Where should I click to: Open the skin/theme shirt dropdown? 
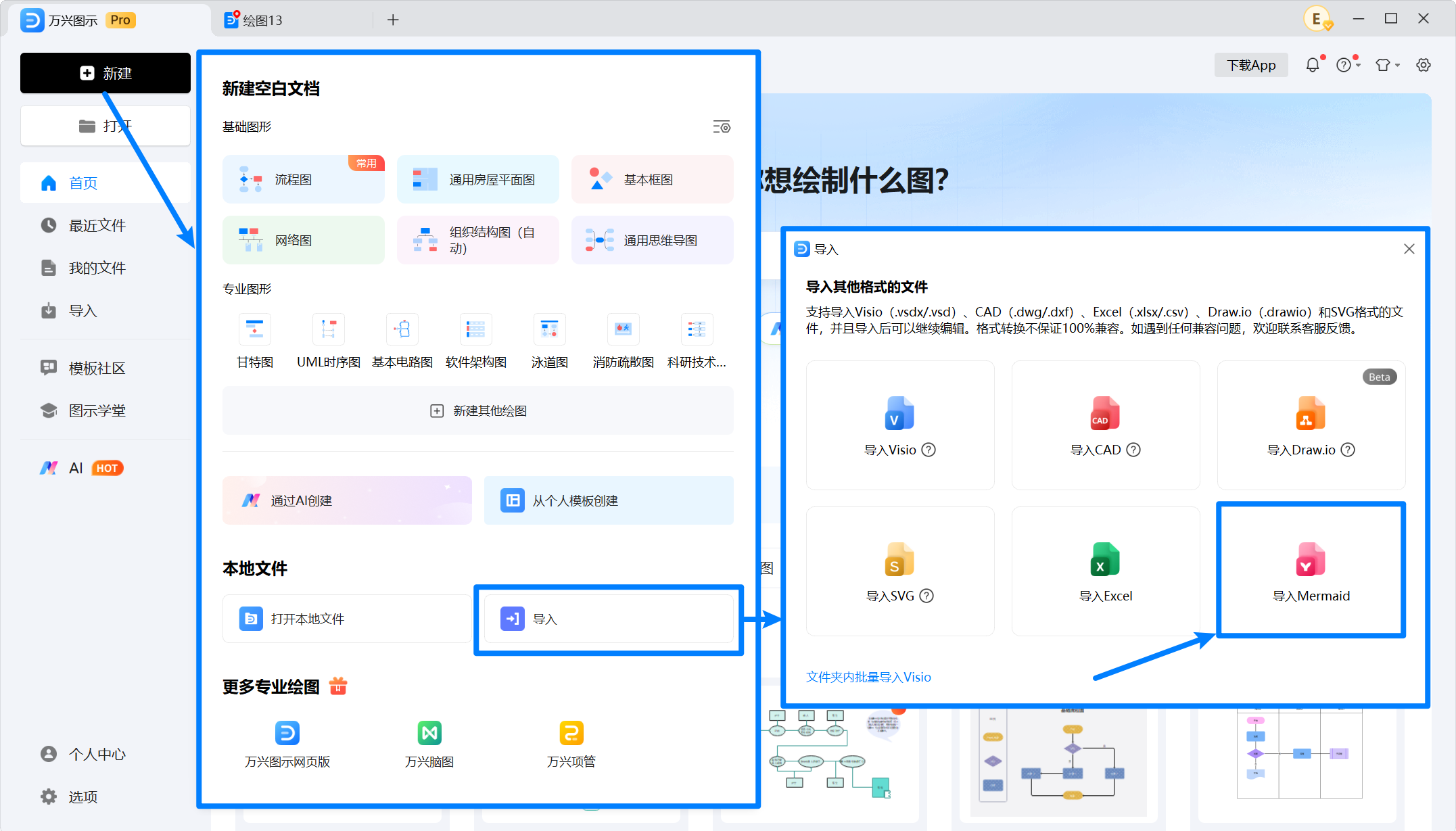1387,65
